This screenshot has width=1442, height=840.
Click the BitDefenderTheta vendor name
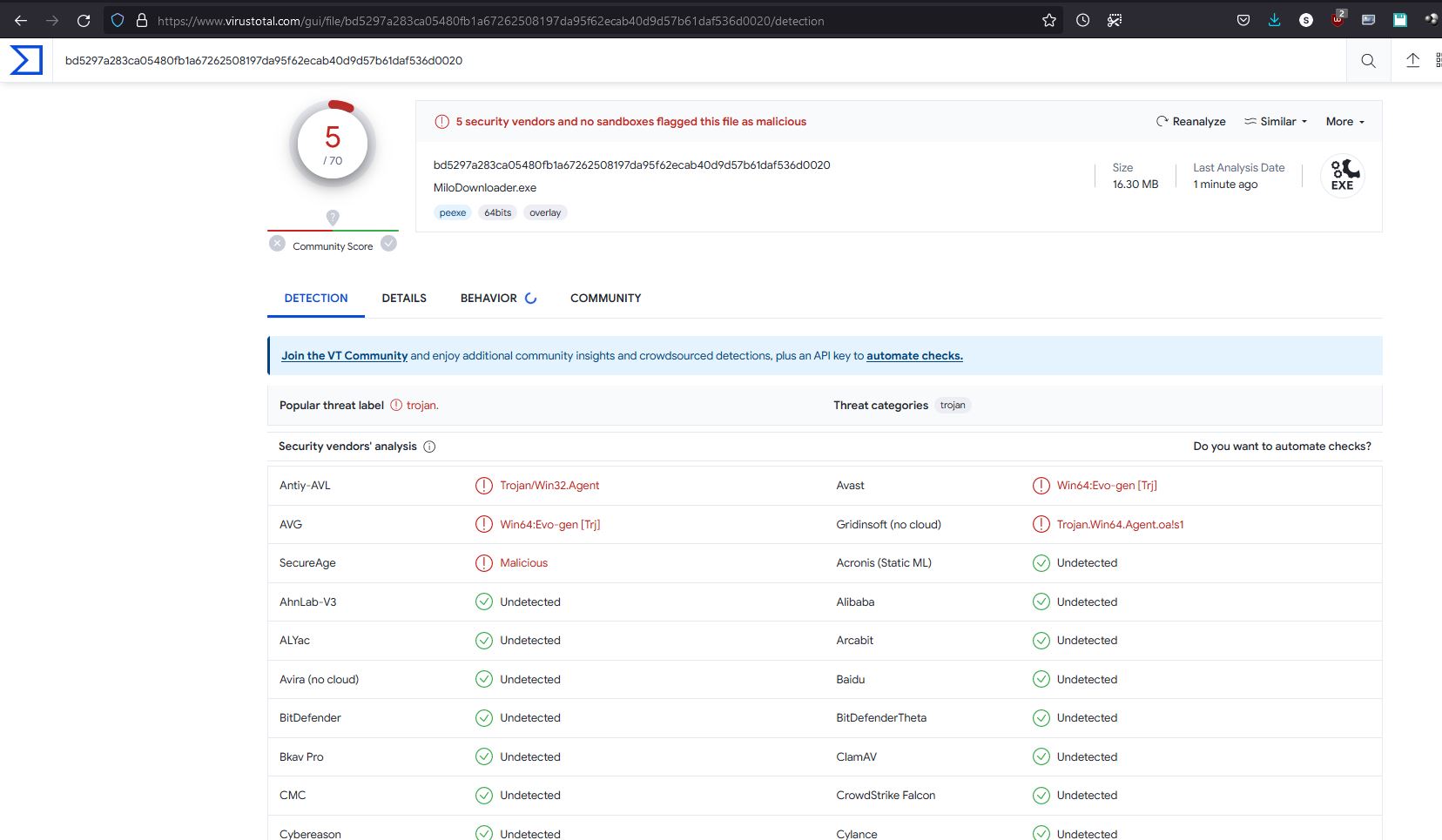pos(881,718)
